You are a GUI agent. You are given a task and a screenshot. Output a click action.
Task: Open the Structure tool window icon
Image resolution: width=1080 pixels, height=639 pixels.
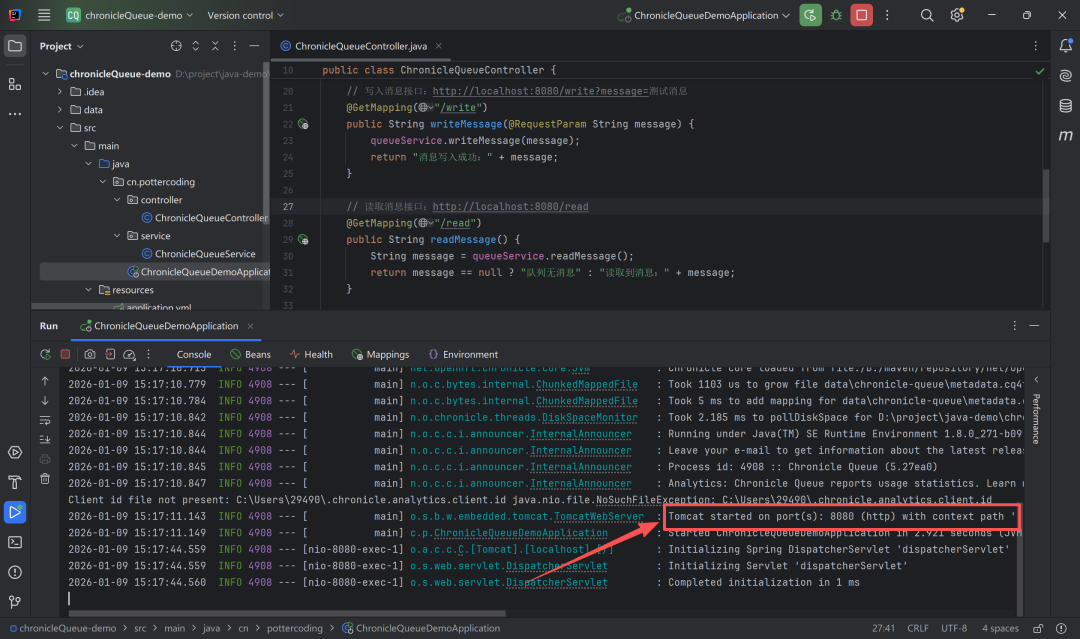[x=15, y=84]
